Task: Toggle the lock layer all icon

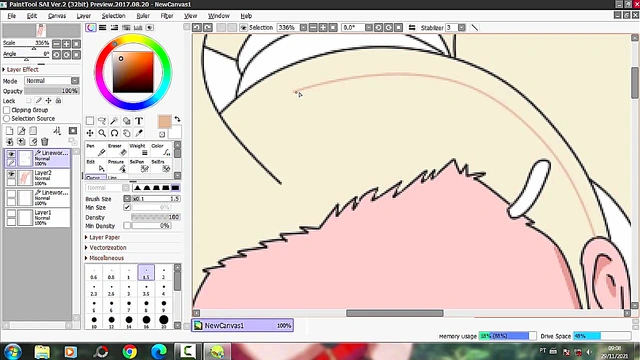Action: 58,100
